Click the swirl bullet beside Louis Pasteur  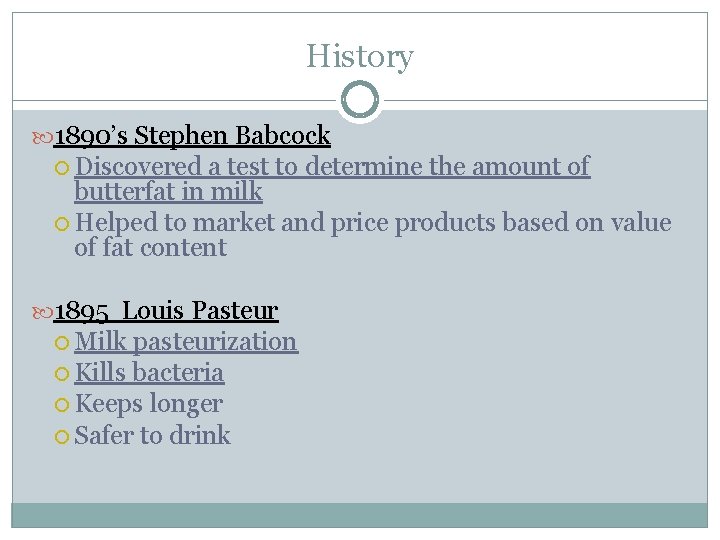click(43, 313)
